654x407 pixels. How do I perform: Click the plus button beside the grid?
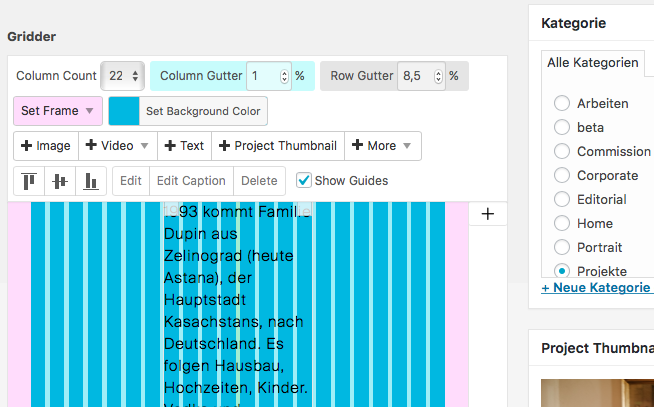click(x=488, y=213)
